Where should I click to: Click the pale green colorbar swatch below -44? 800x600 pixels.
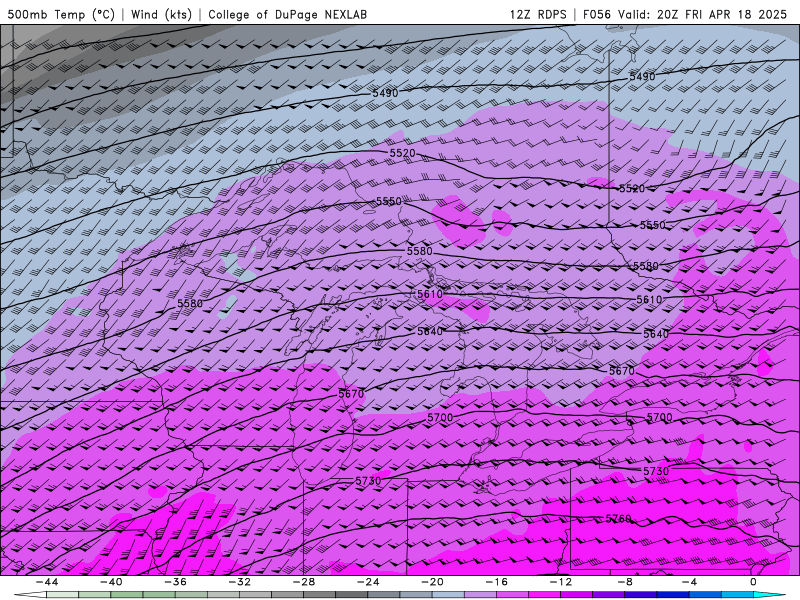pyautogui.click(x=63, y=596)
